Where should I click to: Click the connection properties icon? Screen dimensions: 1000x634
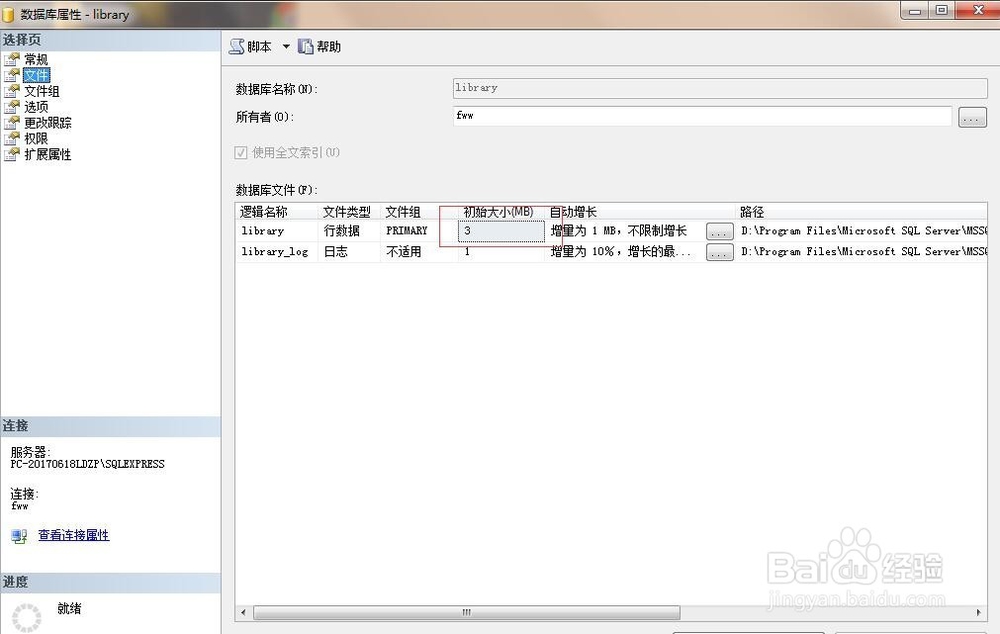[x=19, y=536]
